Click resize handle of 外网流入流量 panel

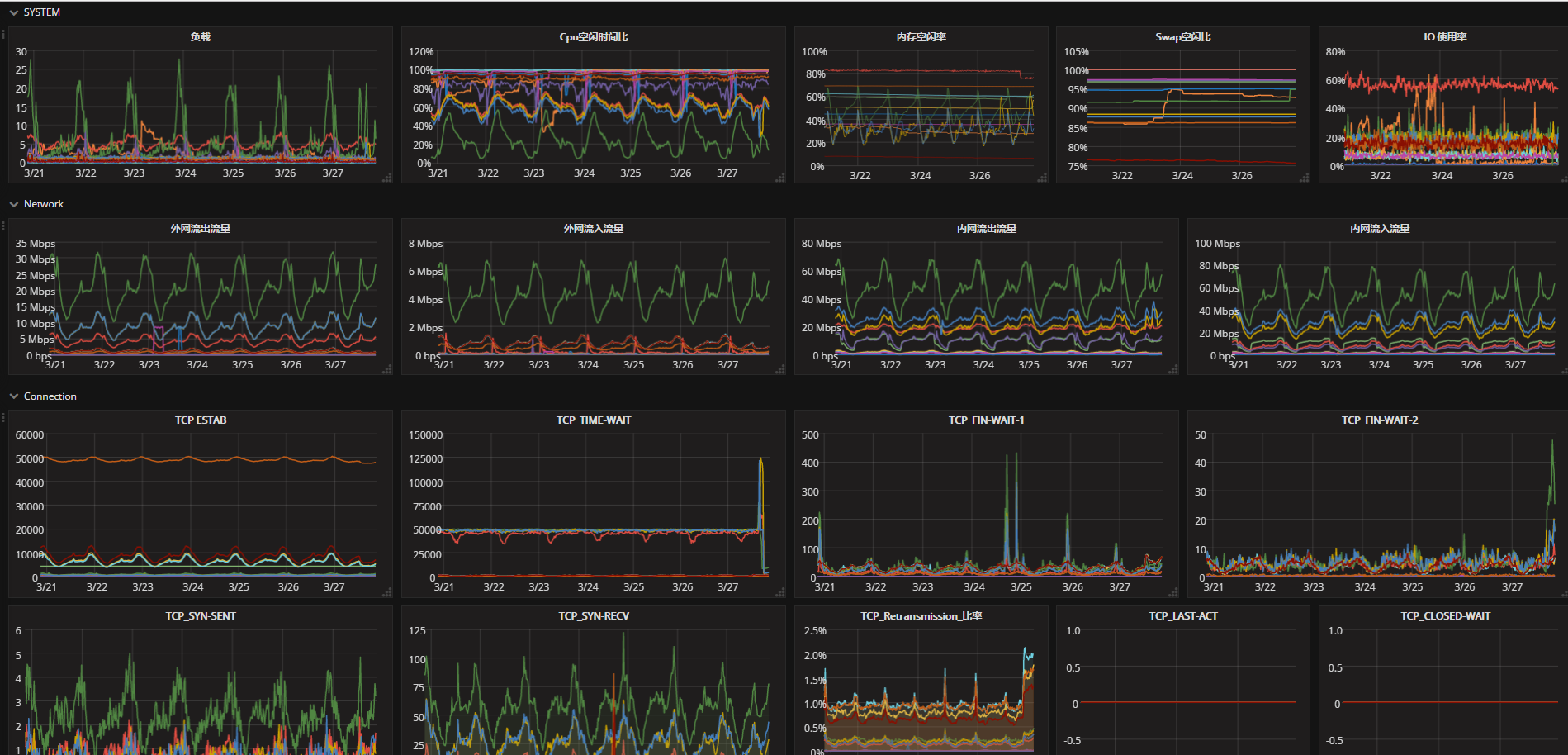(780, 370)
